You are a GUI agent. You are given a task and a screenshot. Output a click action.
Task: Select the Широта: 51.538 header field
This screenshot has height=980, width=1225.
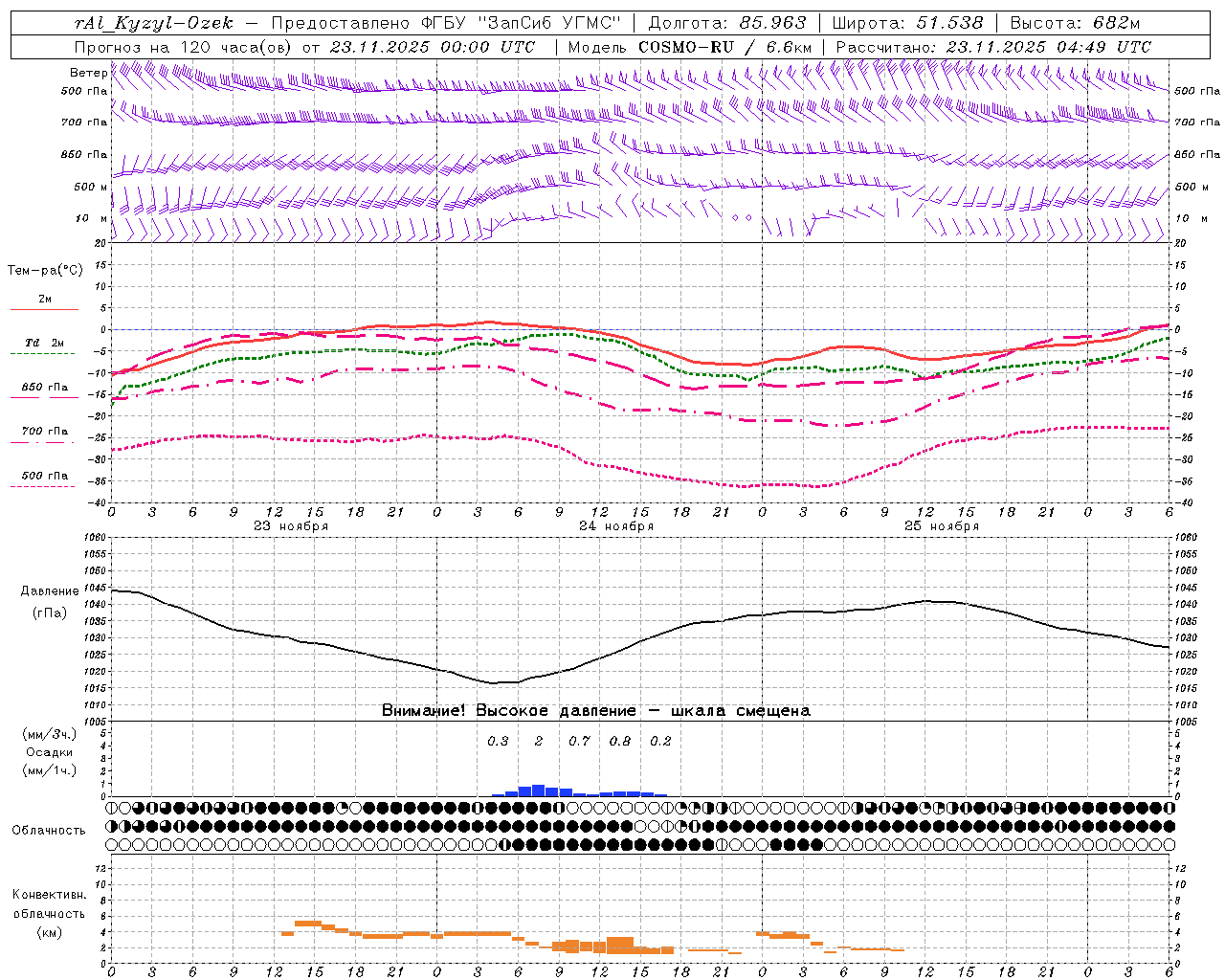[x=907, y=23]
